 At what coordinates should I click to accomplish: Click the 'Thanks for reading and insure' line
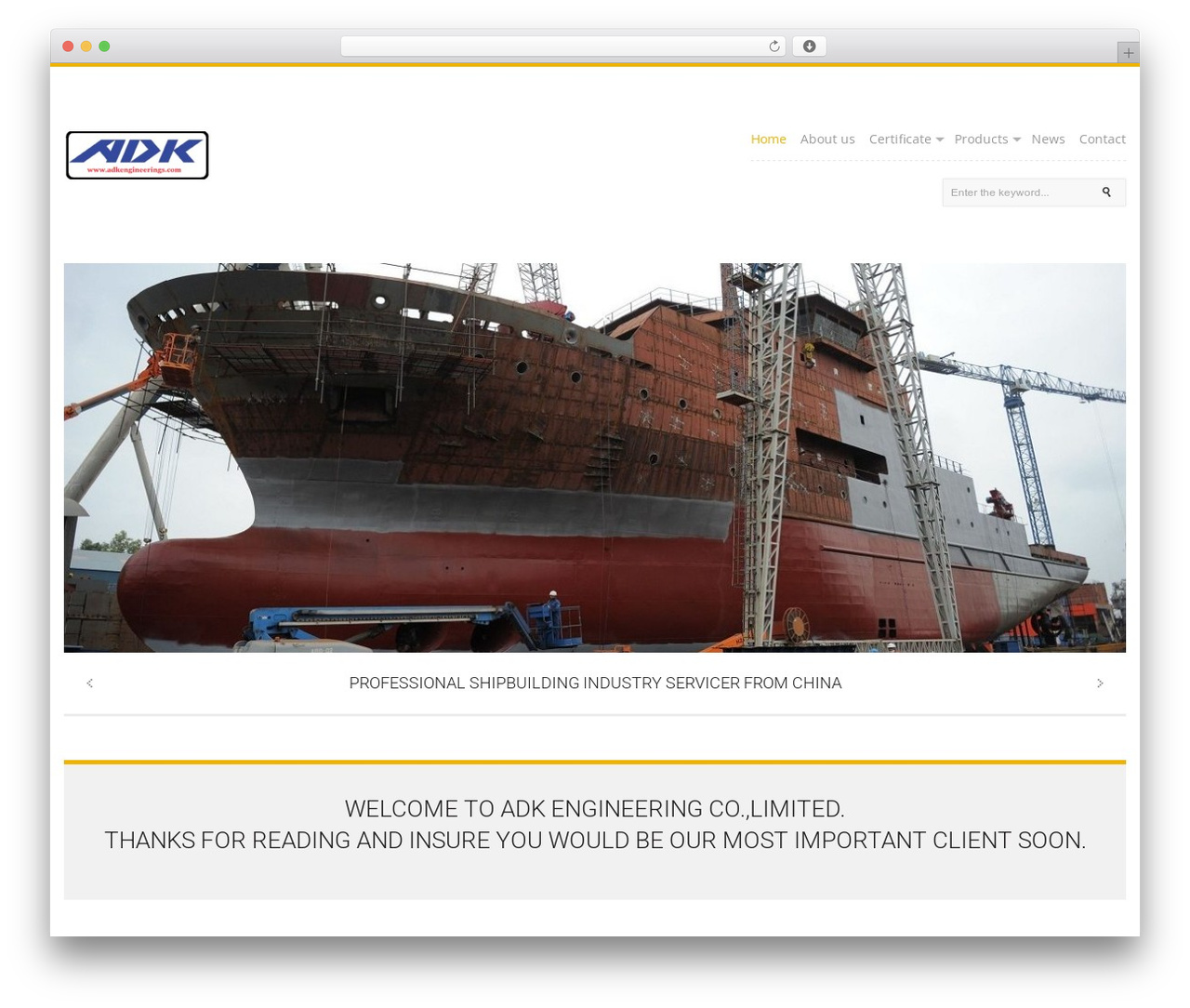tap(595, 841)
